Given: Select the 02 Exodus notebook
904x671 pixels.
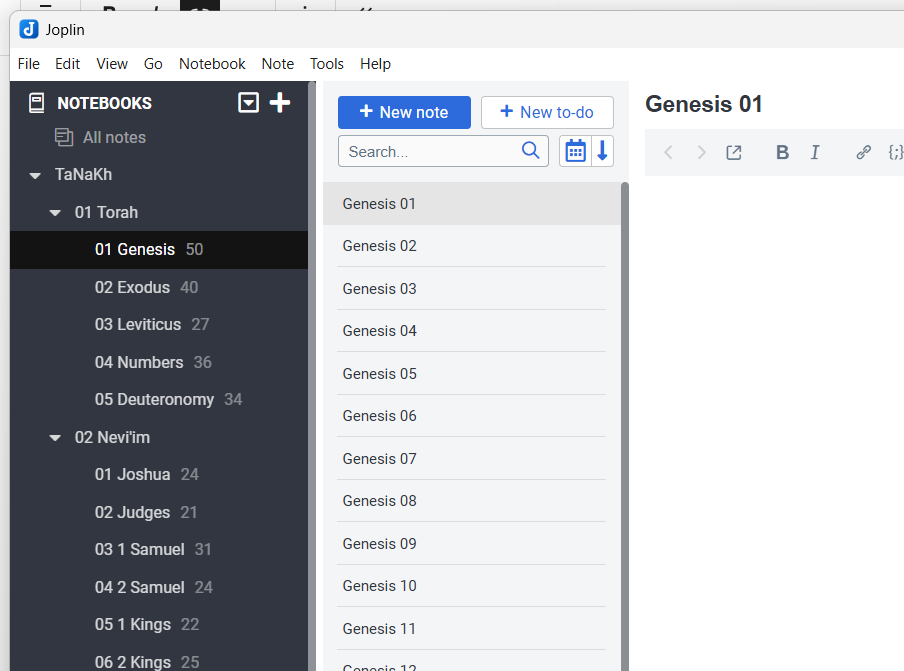Looking at the screenshot, I should 132,287.
